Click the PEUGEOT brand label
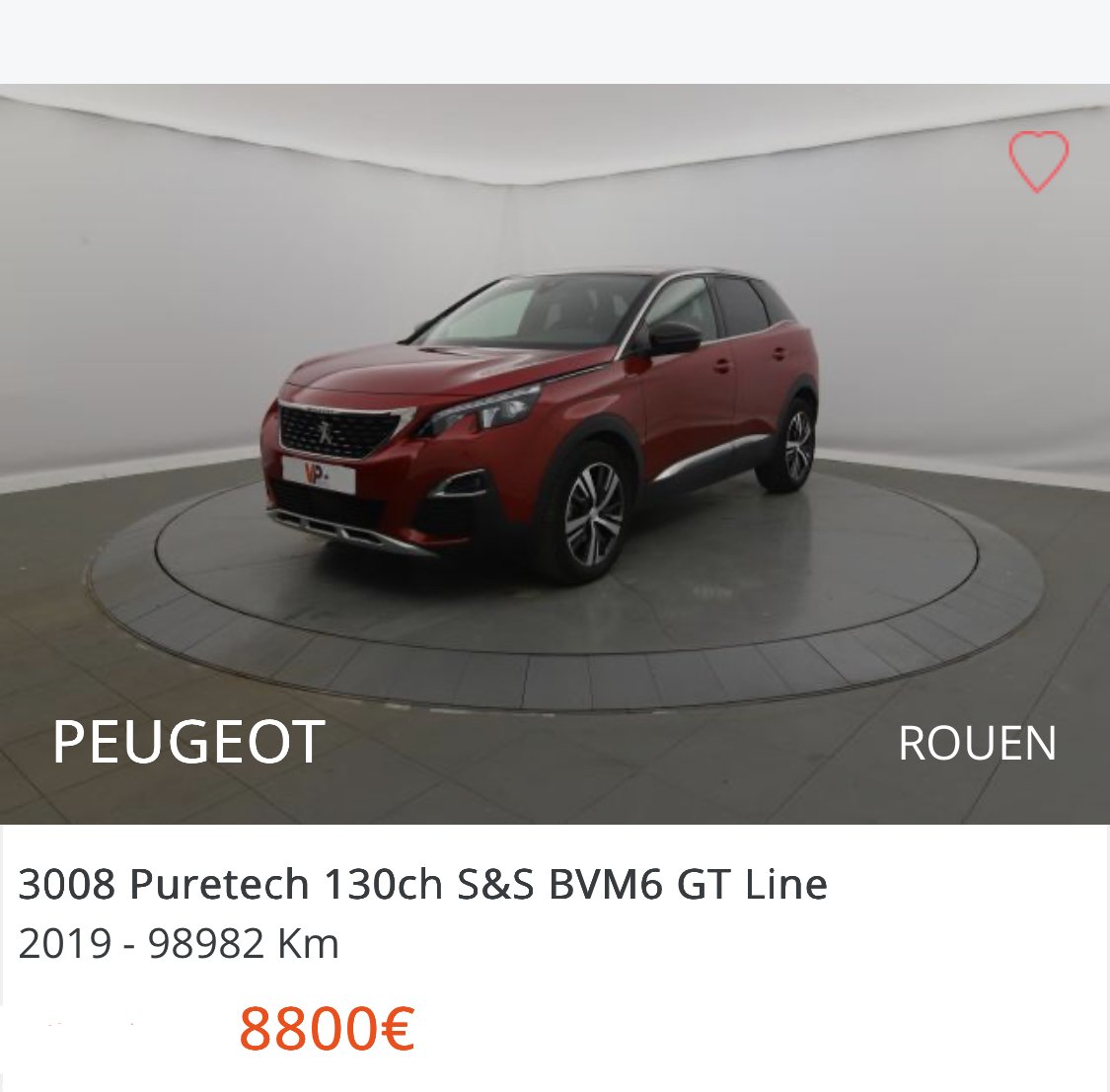The width and height of the screenshot is (1110, 1092). (189, 742)
